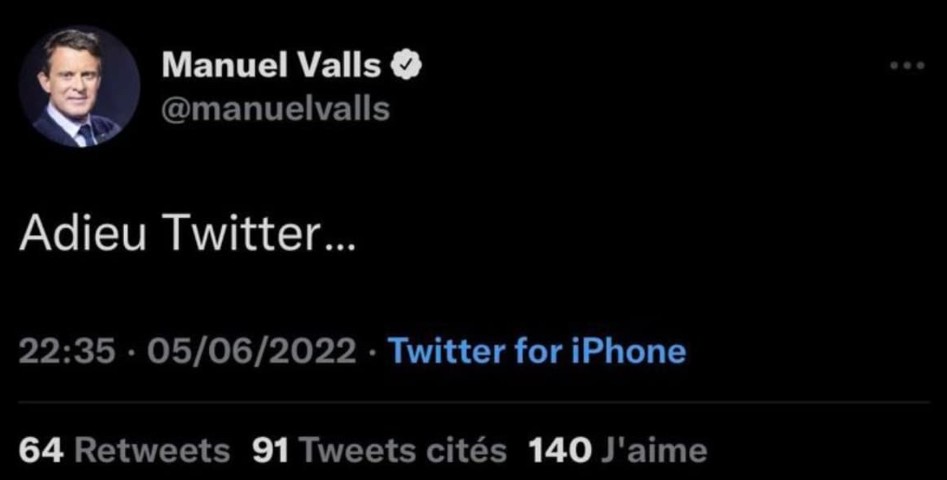Open the profile picture next to Manuel Valls
This screenshot has height=480, width=947.
[x=80, y=86]
